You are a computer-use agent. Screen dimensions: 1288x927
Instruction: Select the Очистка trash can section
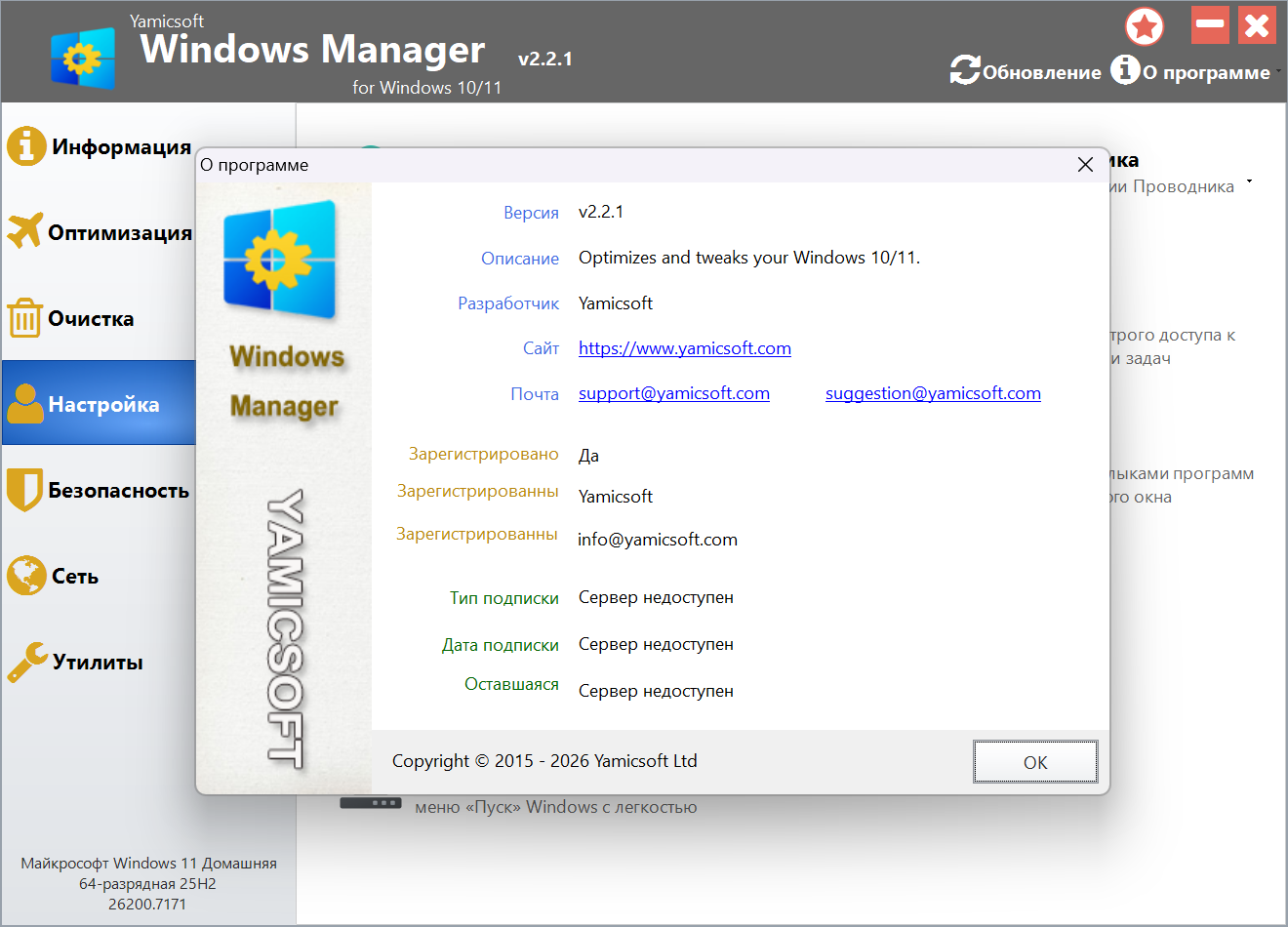coord(99,318)
